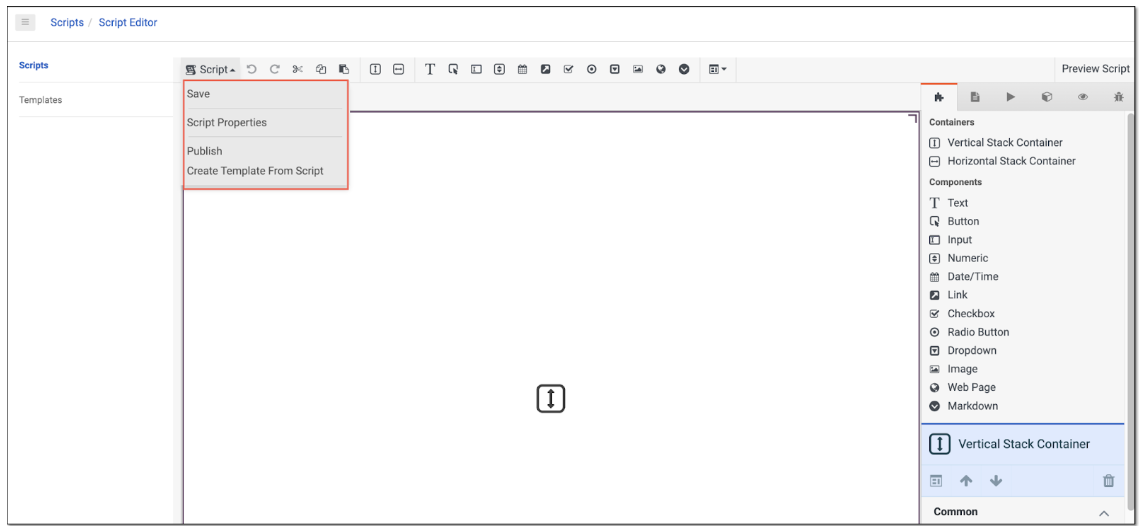
Task: Click the Copy toolbar icon
Action: coord(320,69)
